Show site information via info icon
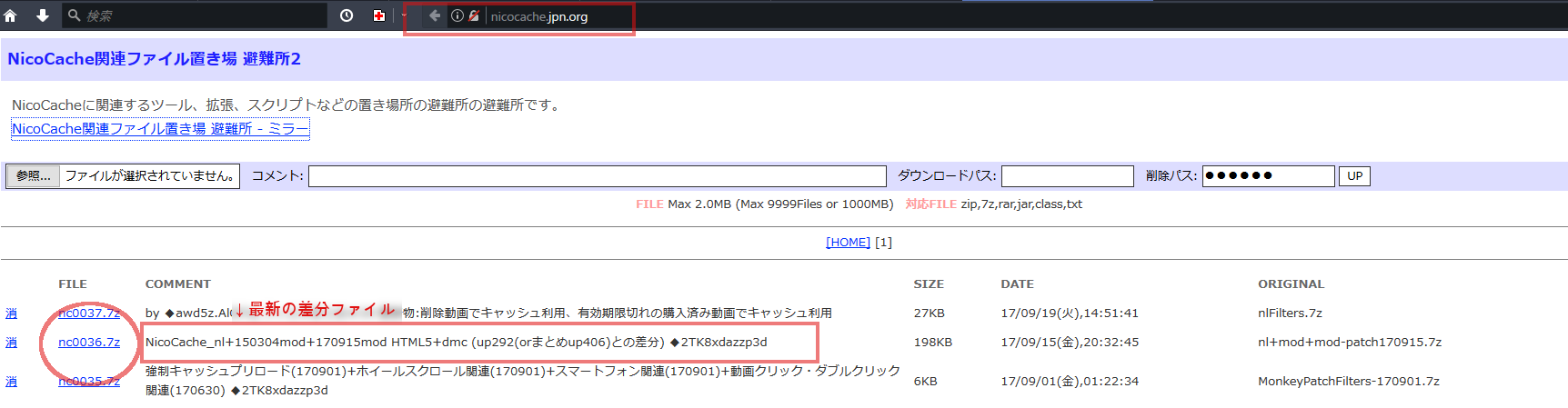 pos(457,15)
